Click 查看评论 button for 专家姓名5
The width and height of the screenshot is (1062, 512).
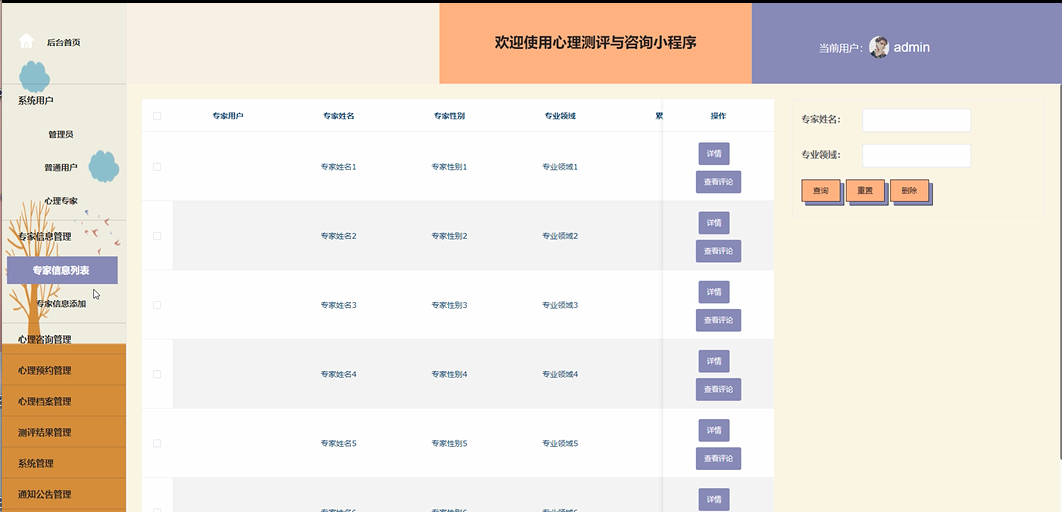[x=719, y=458]
